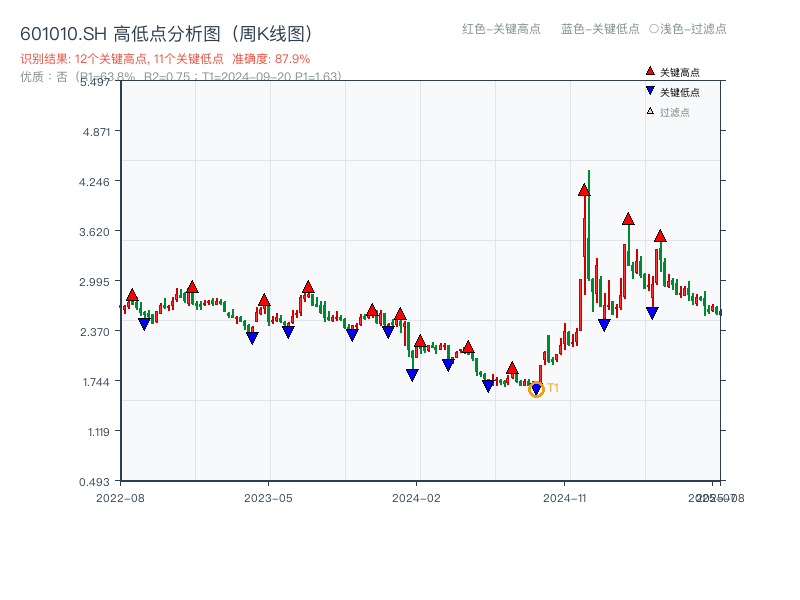The image size is (800, 600).
Task: Click the blue low triangle directly below 1.744 level, left of T1
Action: [x=488, y=386]
